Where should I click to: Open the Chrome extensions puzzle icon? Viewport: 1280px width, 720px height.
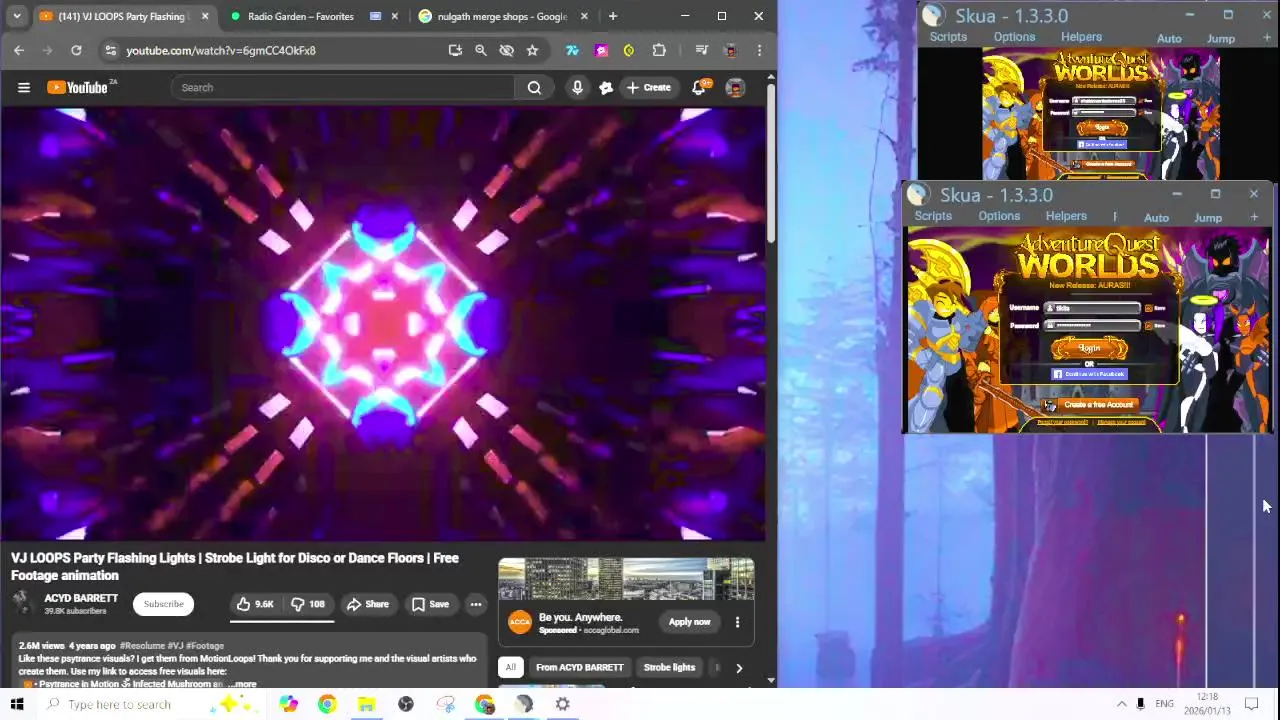pos(659,50)
